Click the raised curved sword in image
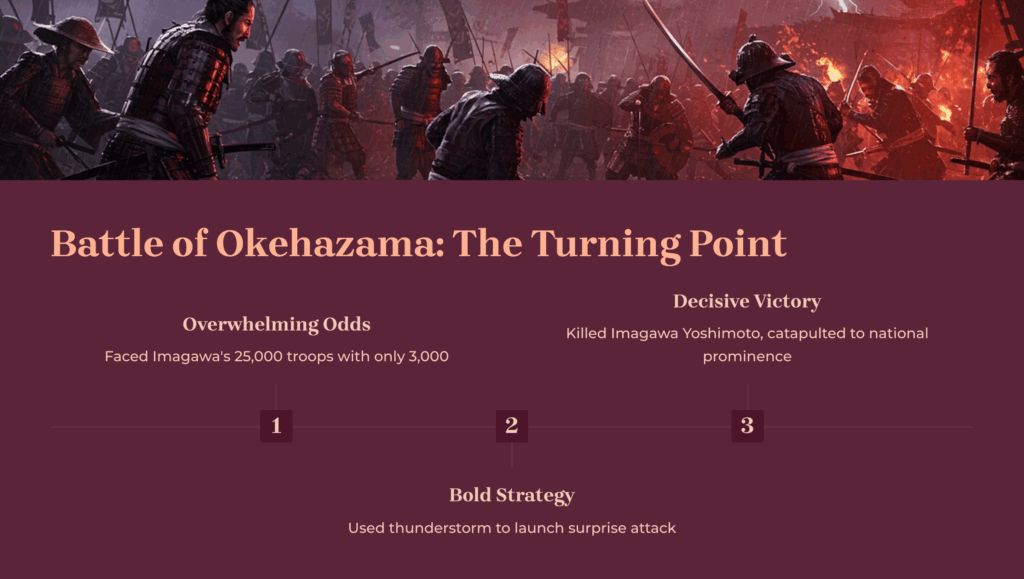 click(x=681, y=49)
